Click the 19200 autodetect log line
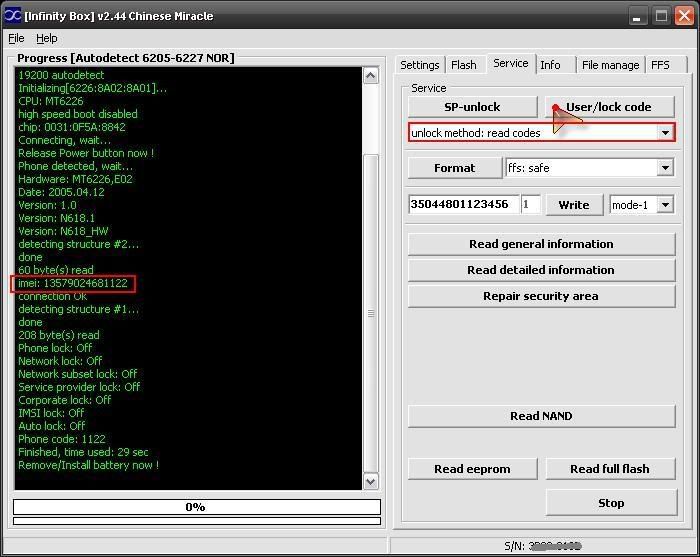 61,75
